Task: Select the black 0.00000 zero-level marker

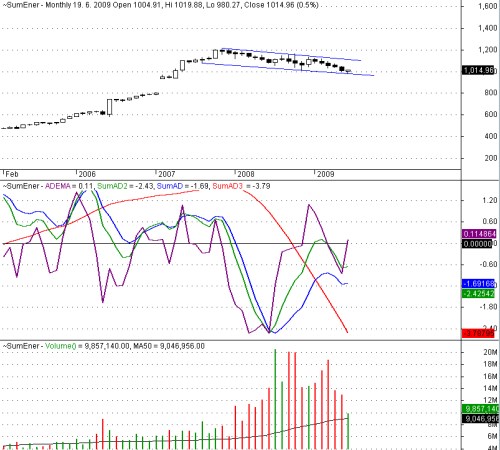Action: [477, 244]
